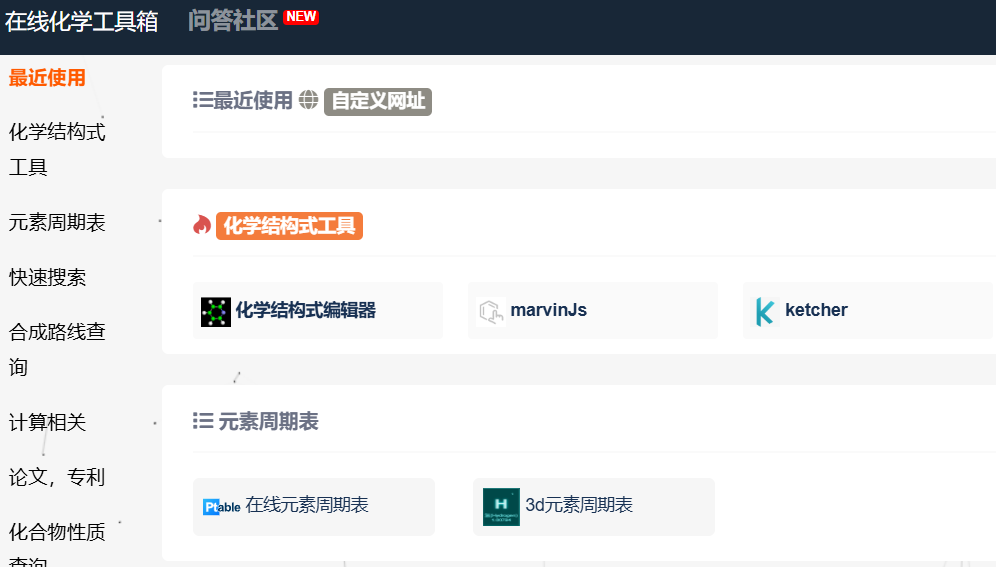Open the 化学结构式编辑器 link
Viewport: 996px width, 567px height.
pos(306,310)
